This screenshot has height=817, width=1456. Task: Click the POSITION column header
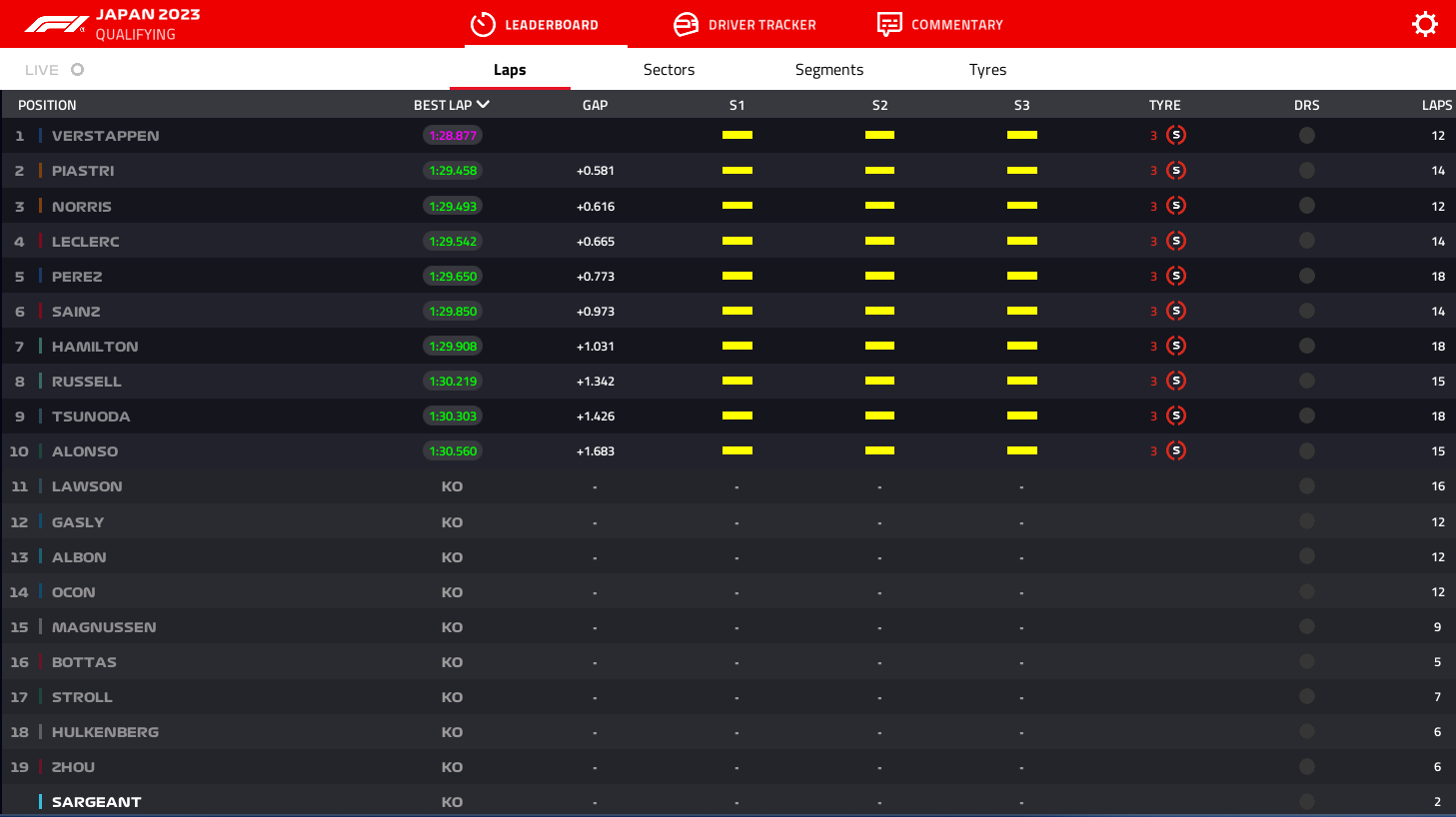(47, 105)
